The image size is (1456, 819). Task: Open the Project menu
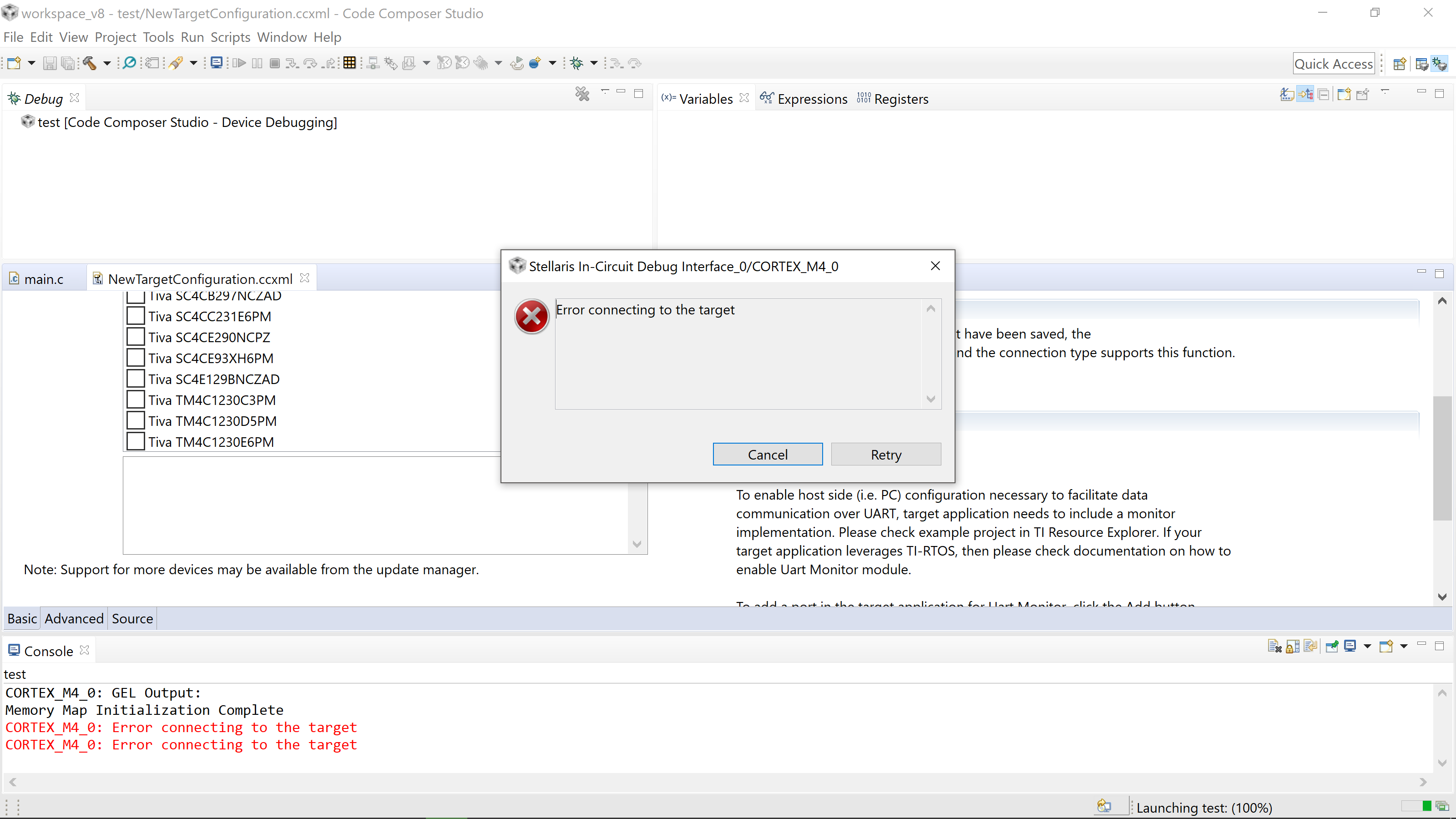[115, 37]
